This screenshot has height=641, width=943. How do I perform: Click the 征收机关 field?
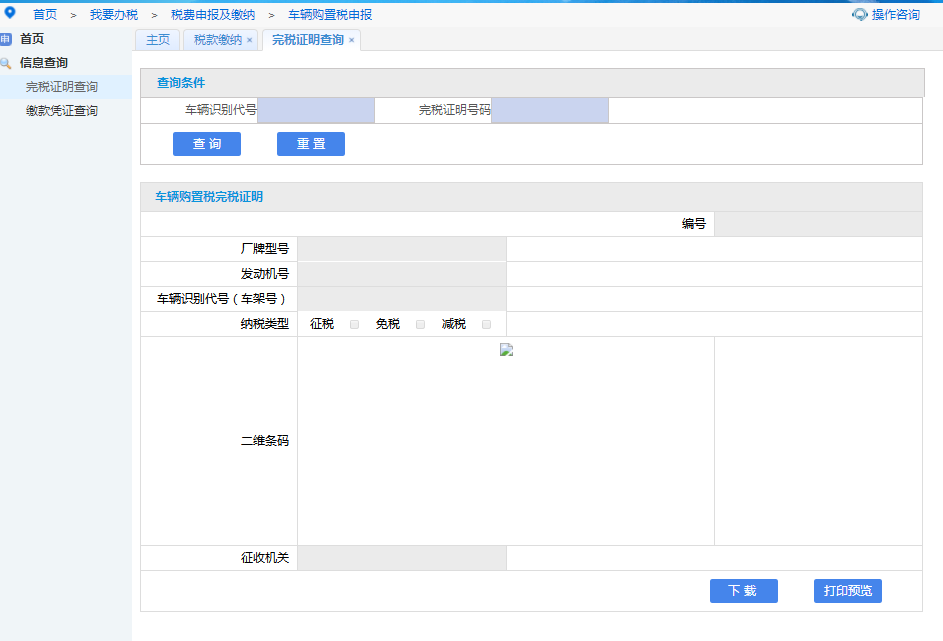(x=402, y=558)
